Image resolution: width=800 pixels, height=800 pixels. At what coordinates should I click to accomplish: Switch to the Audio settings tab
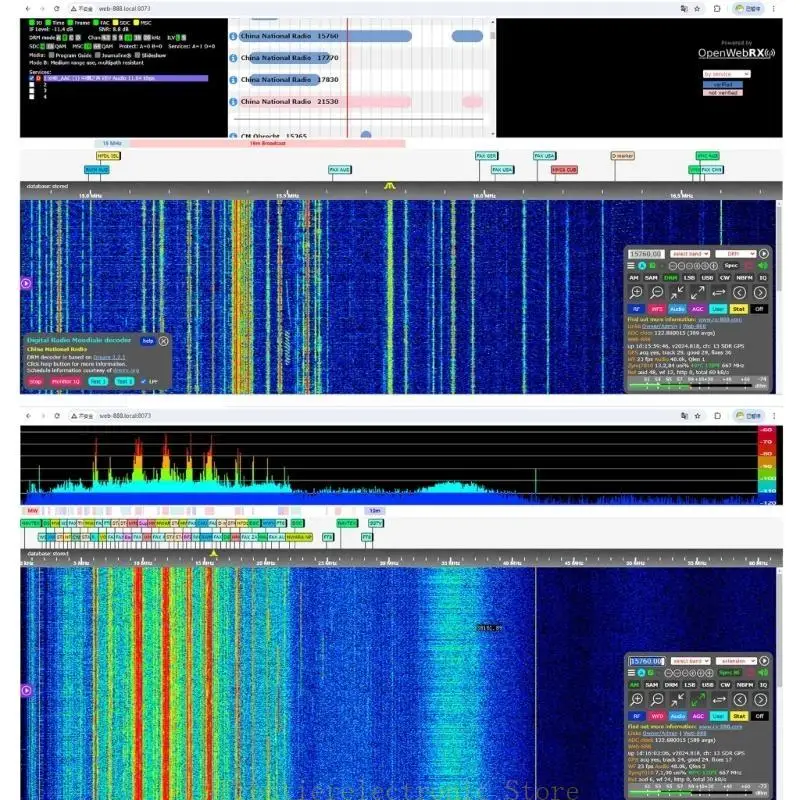pos(678,308)
